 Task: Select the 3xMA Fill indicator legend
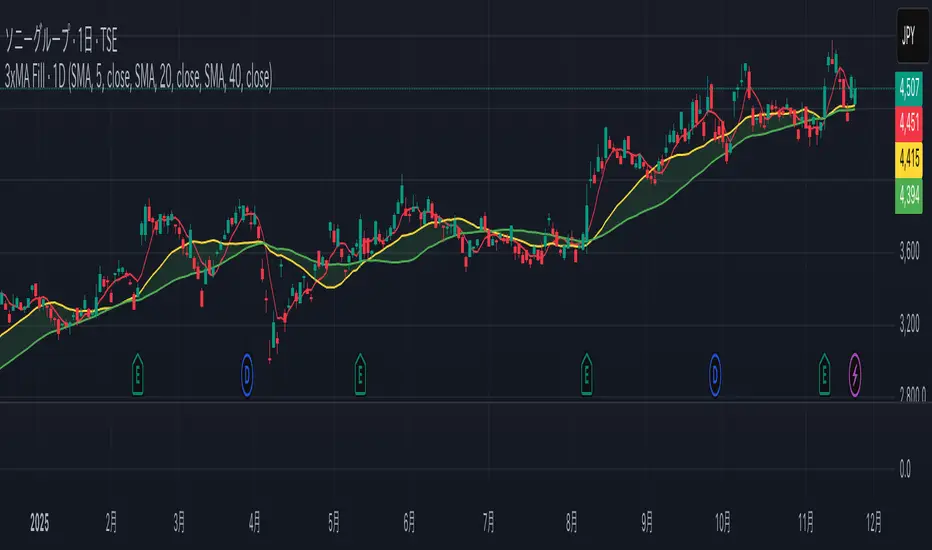click(x=138, y=77)
